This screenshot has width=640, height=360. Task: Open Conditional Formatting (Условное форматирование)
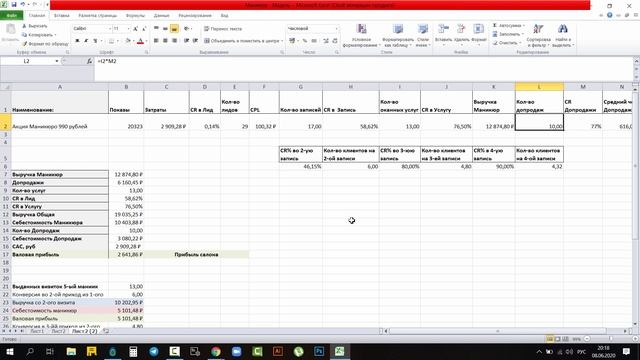coord(361,36)
